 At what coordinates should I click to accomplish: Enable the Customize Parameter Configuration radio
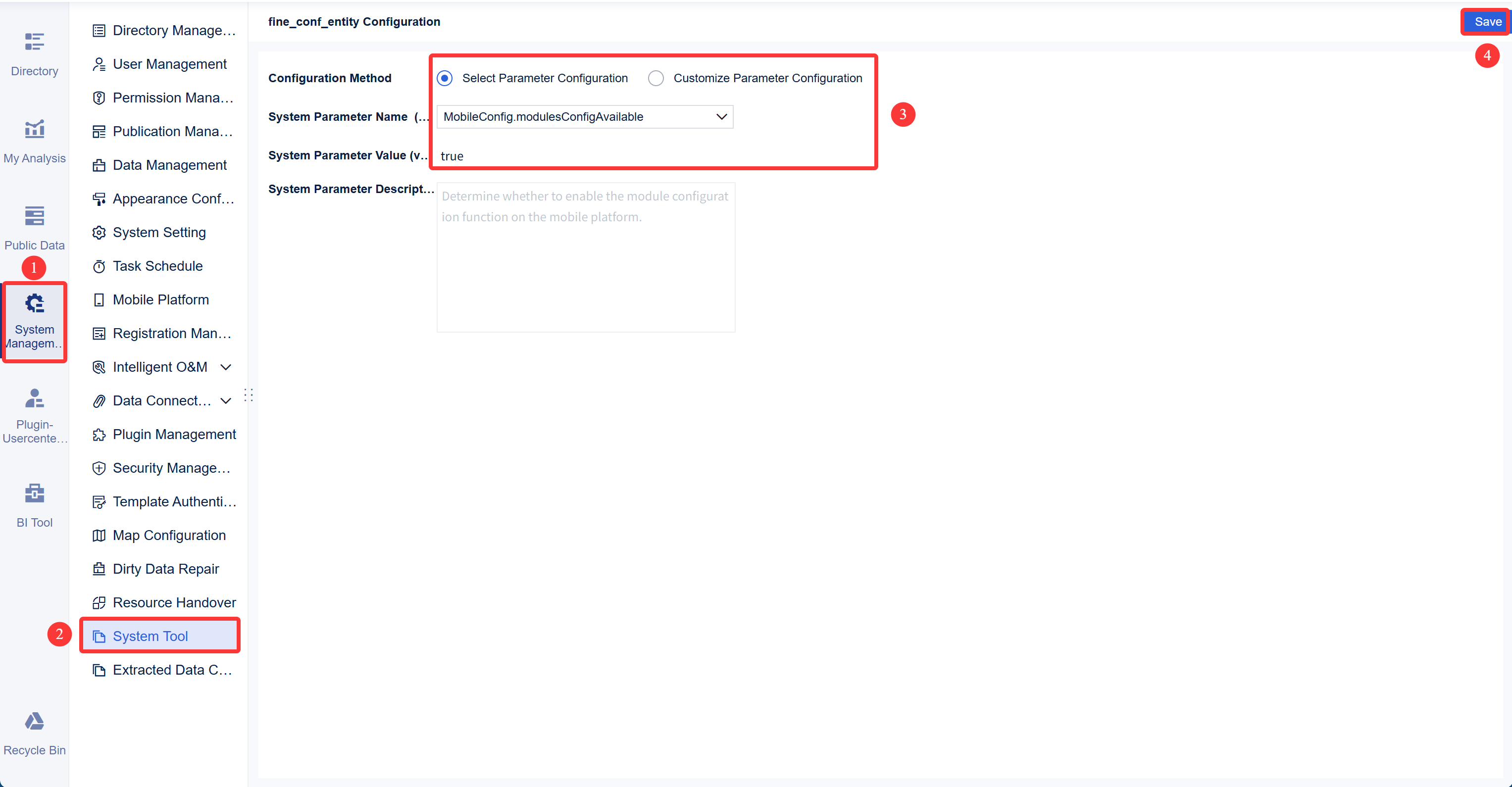pyautogui.click(x=655, y=78)
